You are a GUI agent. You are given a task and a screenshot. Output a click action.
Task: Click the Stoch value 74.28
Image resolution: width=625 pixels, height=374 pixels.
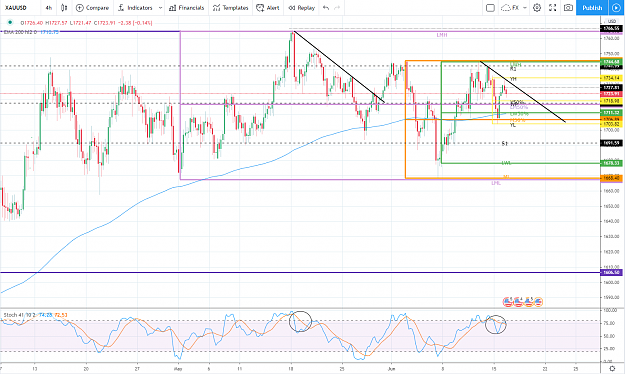coord(46,315)
